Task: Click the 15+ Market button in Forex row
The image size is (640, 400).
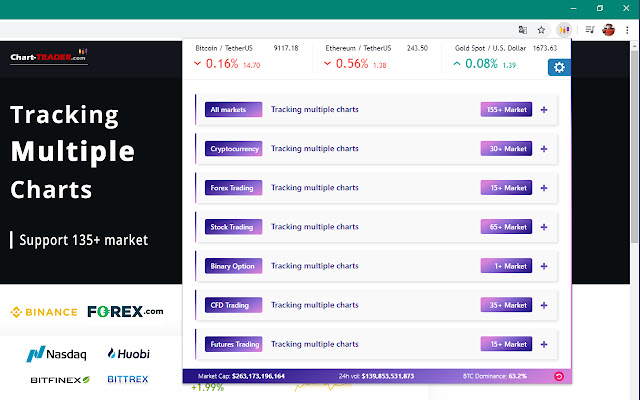Action: coord(506,188)
